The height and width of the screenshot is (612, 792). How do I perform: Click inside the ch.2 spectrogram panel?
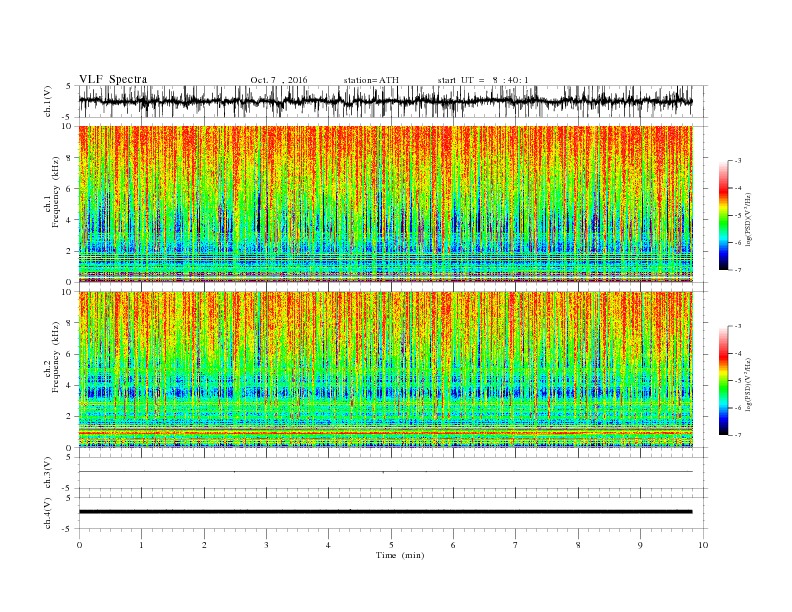385,369
